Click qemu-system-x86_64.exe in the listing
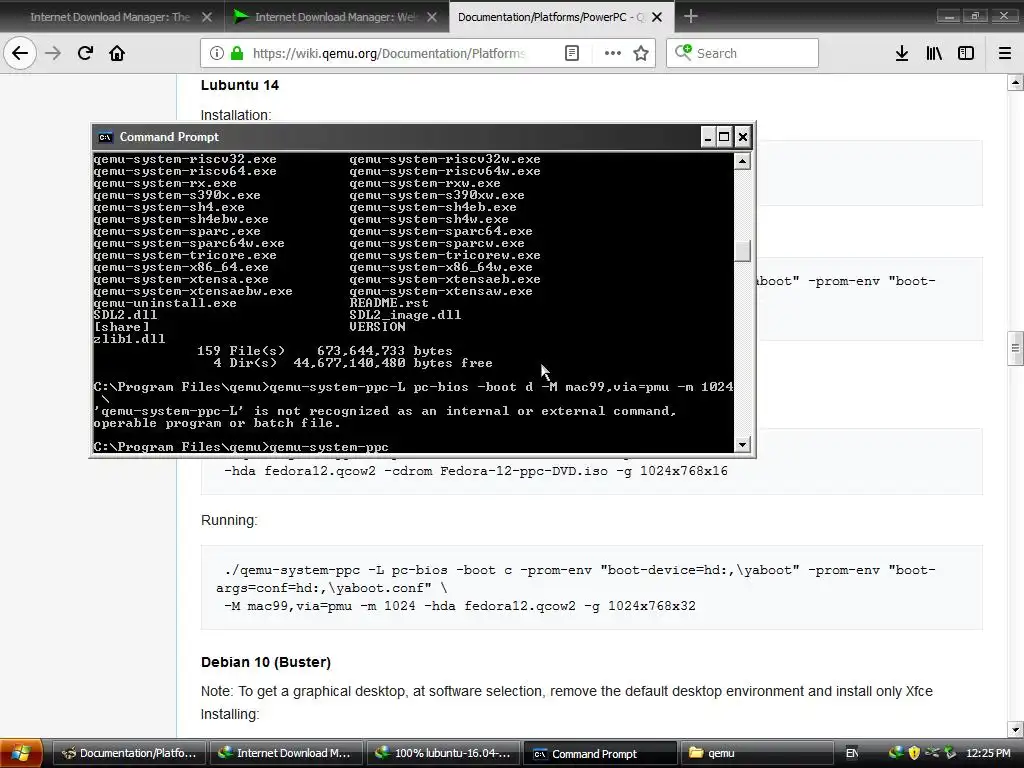Screen dimensions: 1024x768 point(181,267)
